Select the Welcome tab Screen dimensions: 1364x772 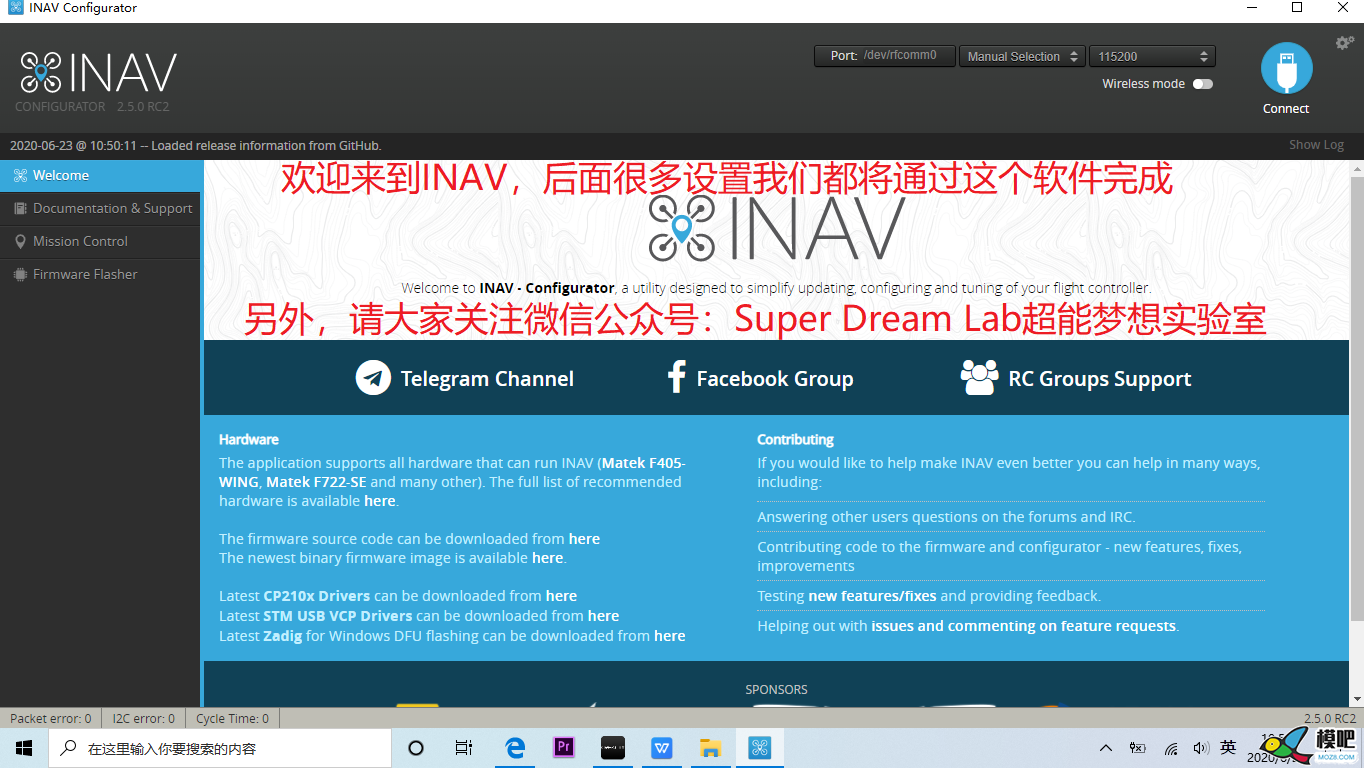[100, 175]
